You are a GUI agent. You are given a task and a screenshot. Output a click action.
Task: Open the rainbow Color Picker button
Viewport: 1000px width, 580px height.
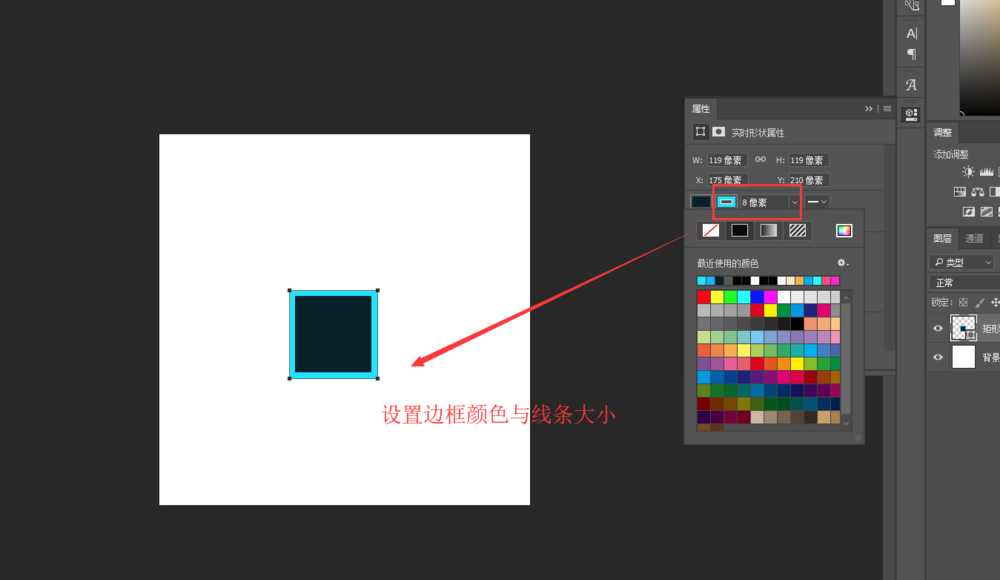tap(844, 230)
